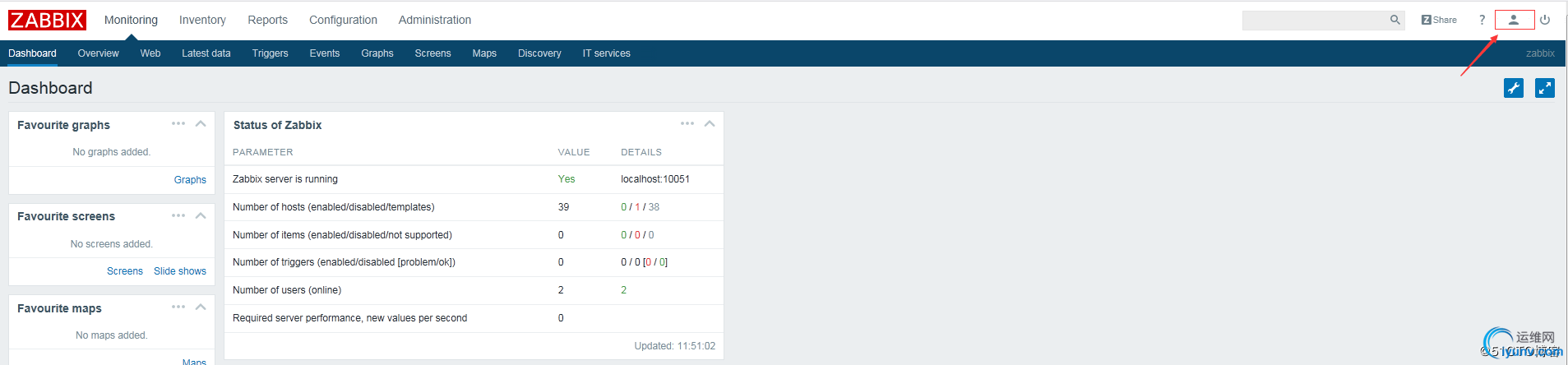1568x365 pixels.
Task: Click the green 'Yes' value
Action: 567,179
